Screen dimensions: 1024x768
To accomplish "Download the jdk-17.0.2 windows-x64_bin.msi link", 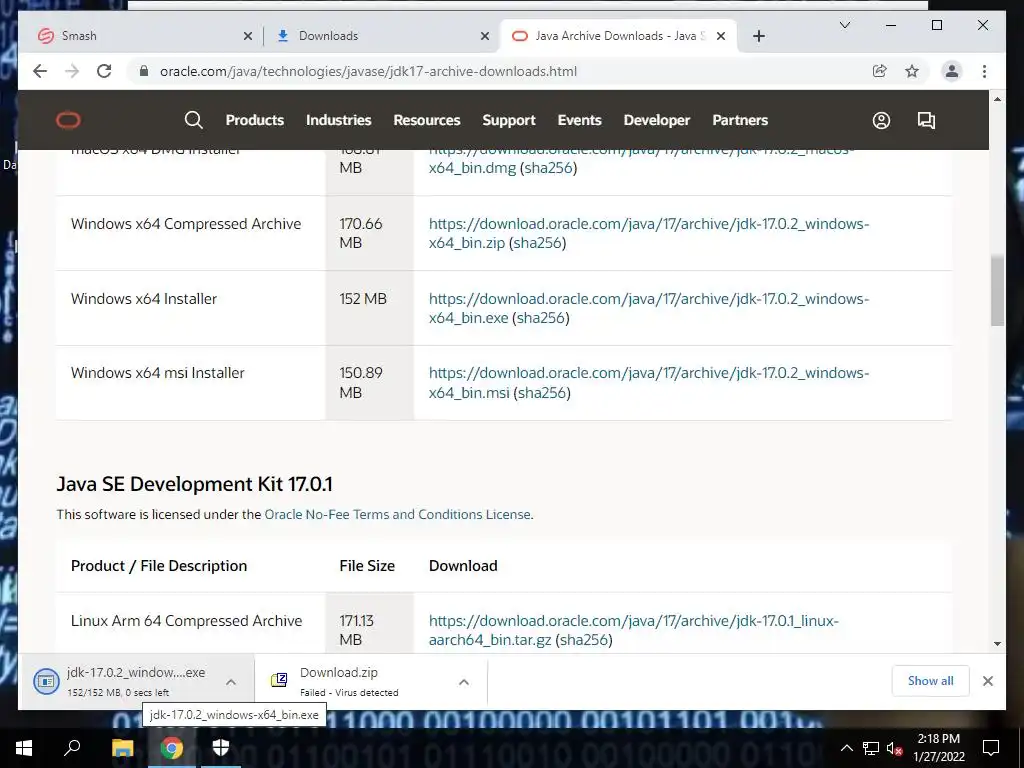I will [648, 383].
